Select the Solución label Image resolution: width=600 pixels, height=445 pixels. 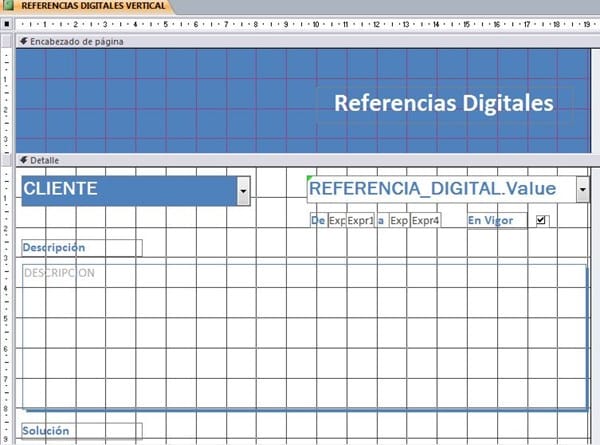point(82,431)
